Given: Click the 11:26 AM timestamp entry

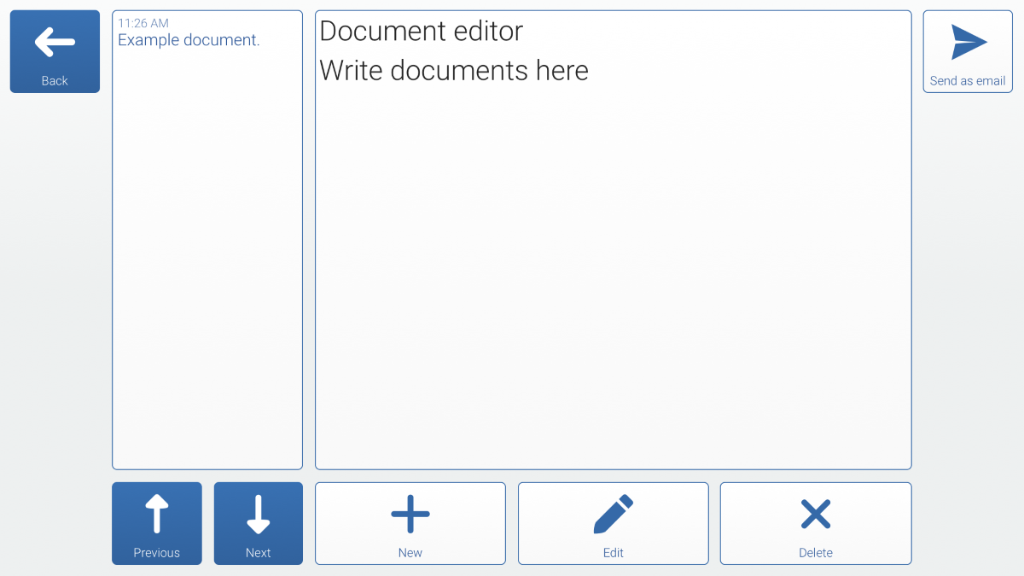Looking at the screenshot, I should click(143, 23).
